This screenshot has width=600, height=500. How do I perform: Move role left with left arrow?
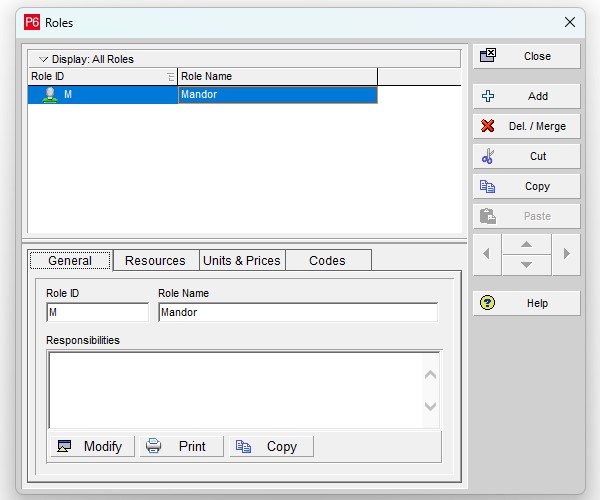tap(487, 254)
